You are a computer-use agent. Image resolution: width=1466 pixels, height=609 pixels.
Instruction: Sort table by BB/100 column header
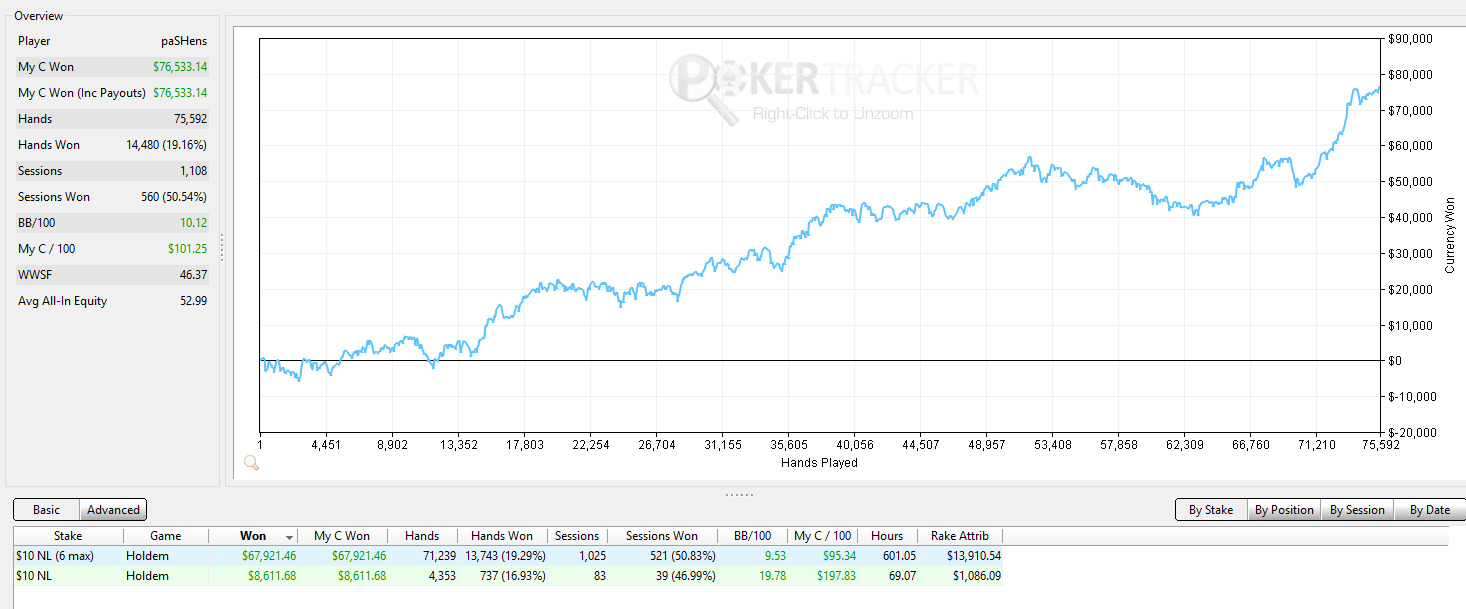[x=751, y=536]
